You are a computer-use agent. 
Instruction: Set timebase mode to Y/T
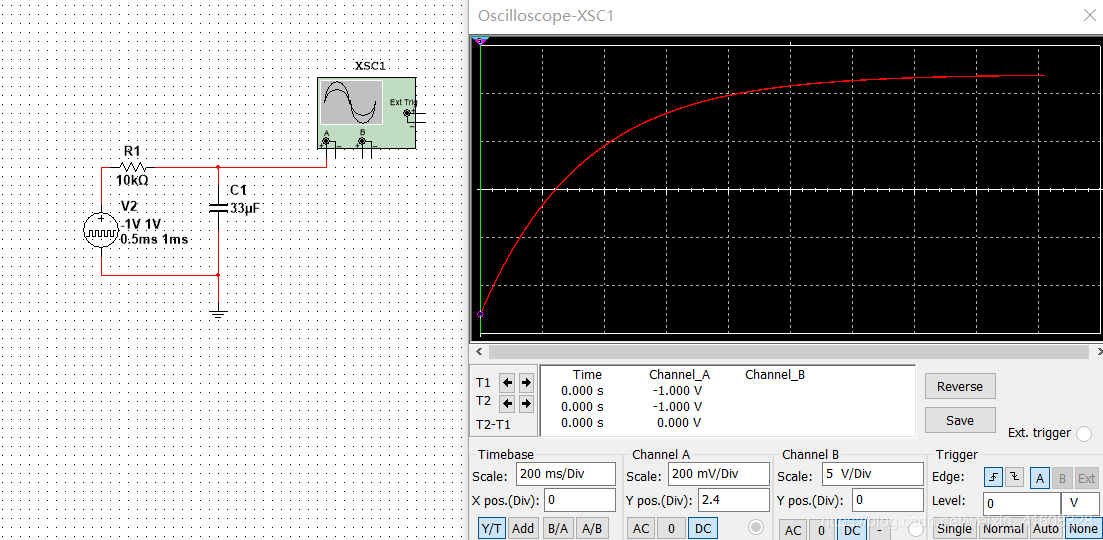click(x=492, y=529)
